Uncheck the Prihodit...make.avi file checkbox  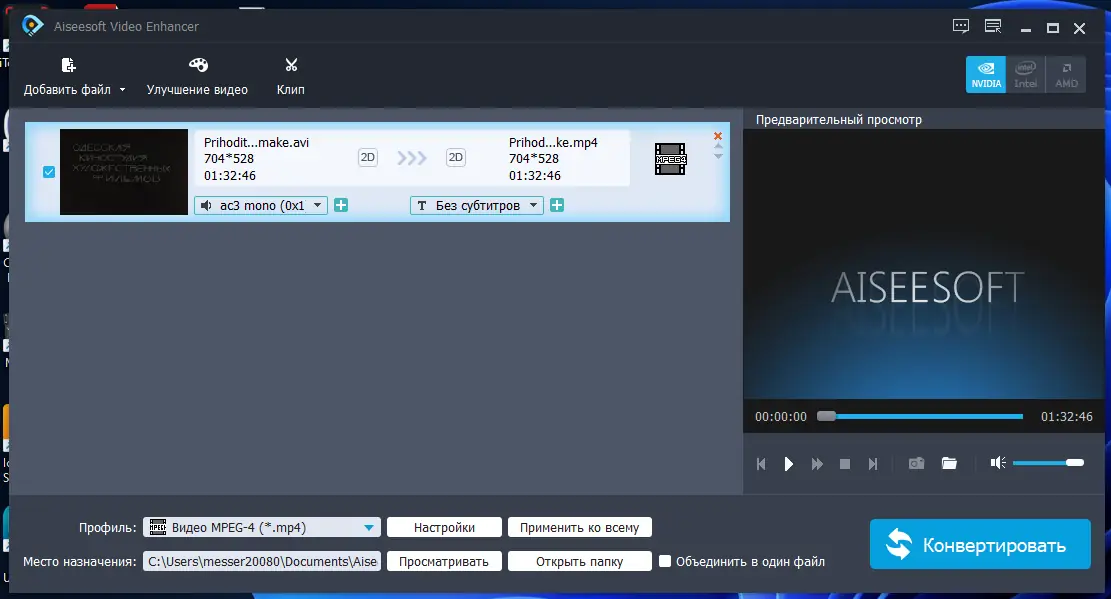pos(49,172)
